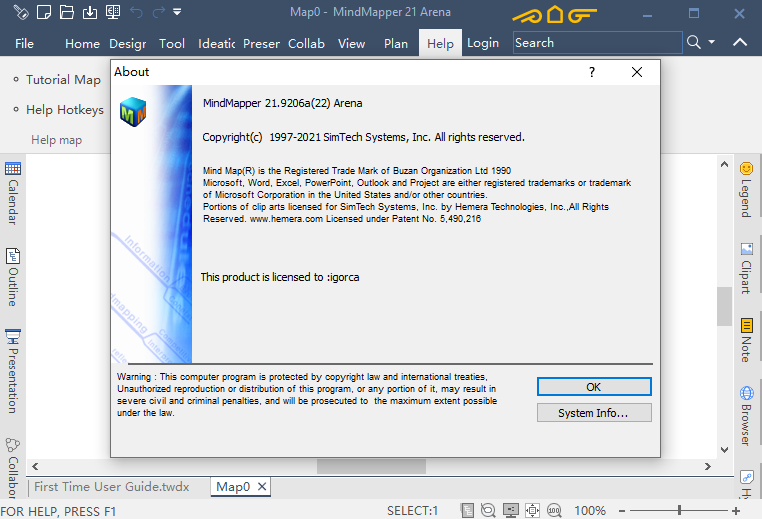Open the Help Hotkeys item
Viewport: 762px width, 519px height.
(x=65, y=110)
